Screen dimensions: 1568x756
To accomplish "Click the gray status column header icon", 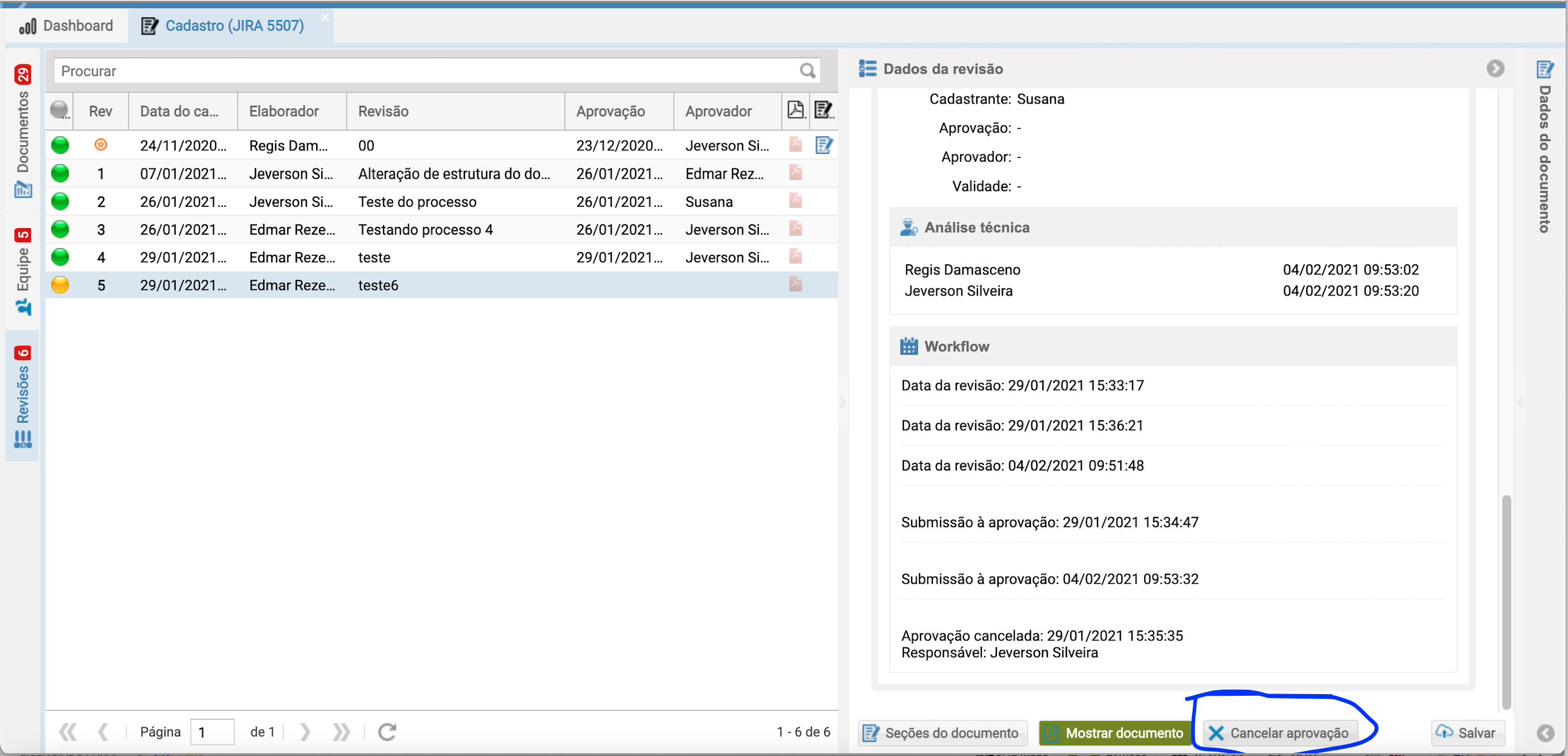I will (60, 111).
